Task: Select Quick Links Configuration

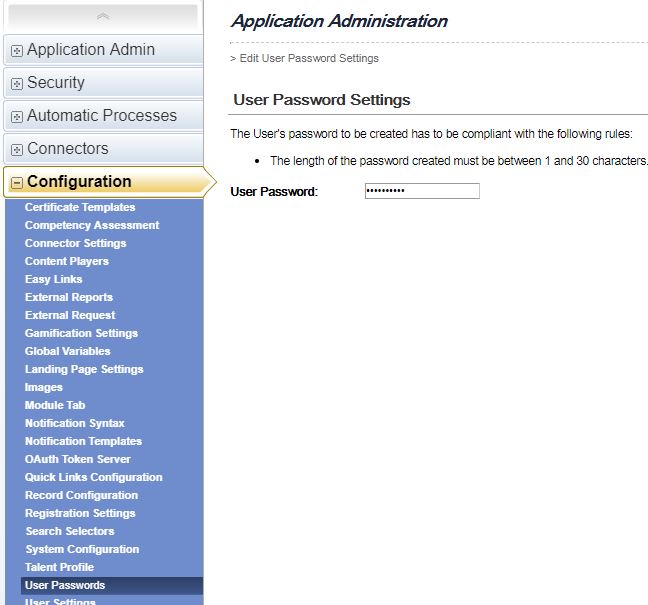Action: [93, 477]
